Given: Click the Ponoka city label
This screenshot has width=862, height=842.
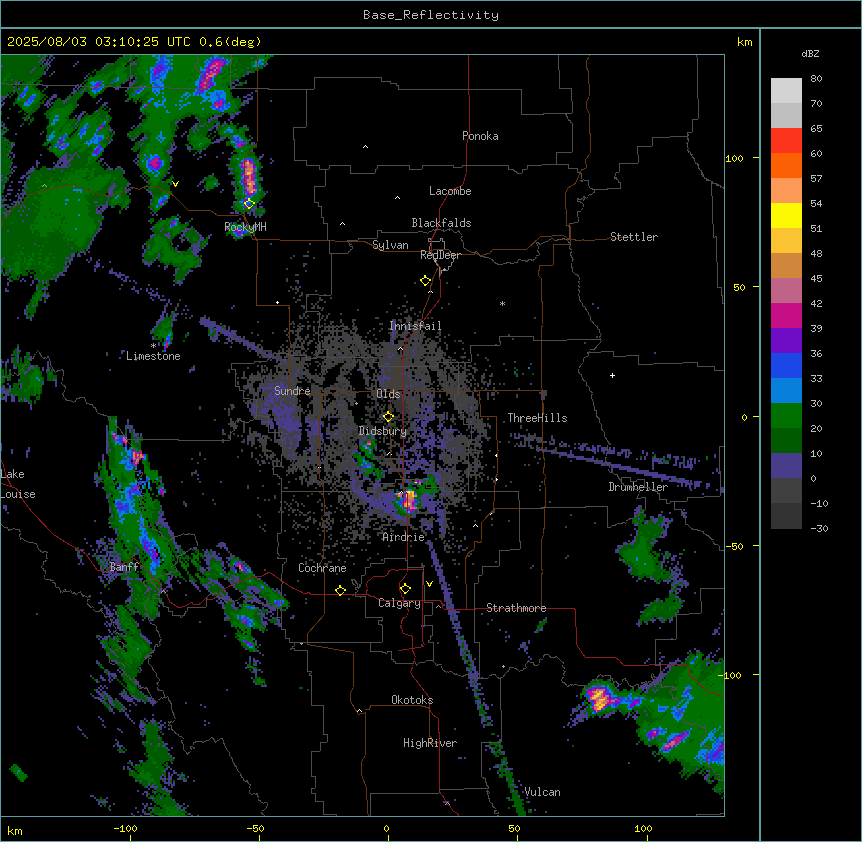Looking at the screenshot, I should coord(480,136).
